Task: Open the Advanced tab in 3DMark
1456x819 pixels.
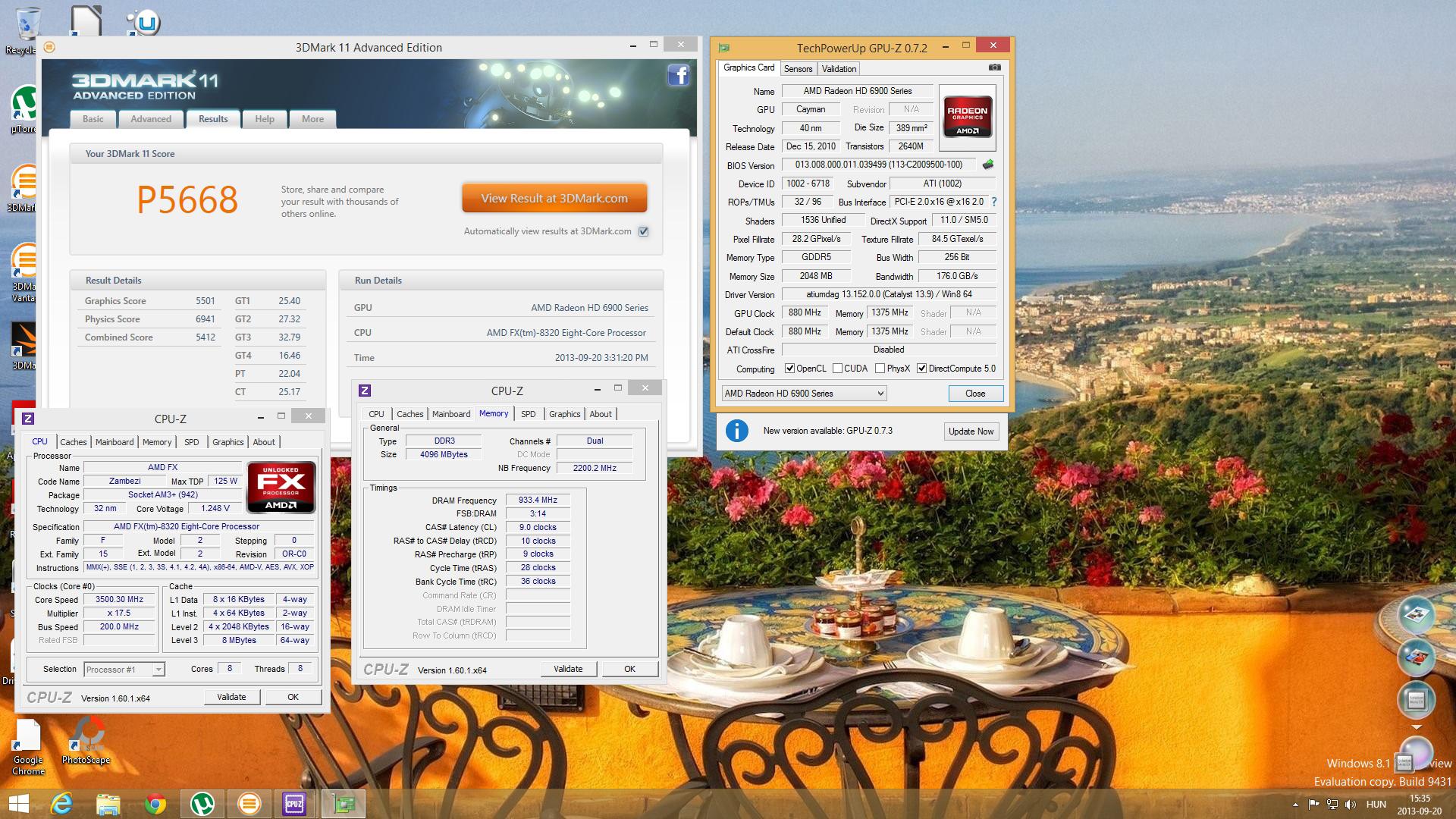Action: [151, 119]
